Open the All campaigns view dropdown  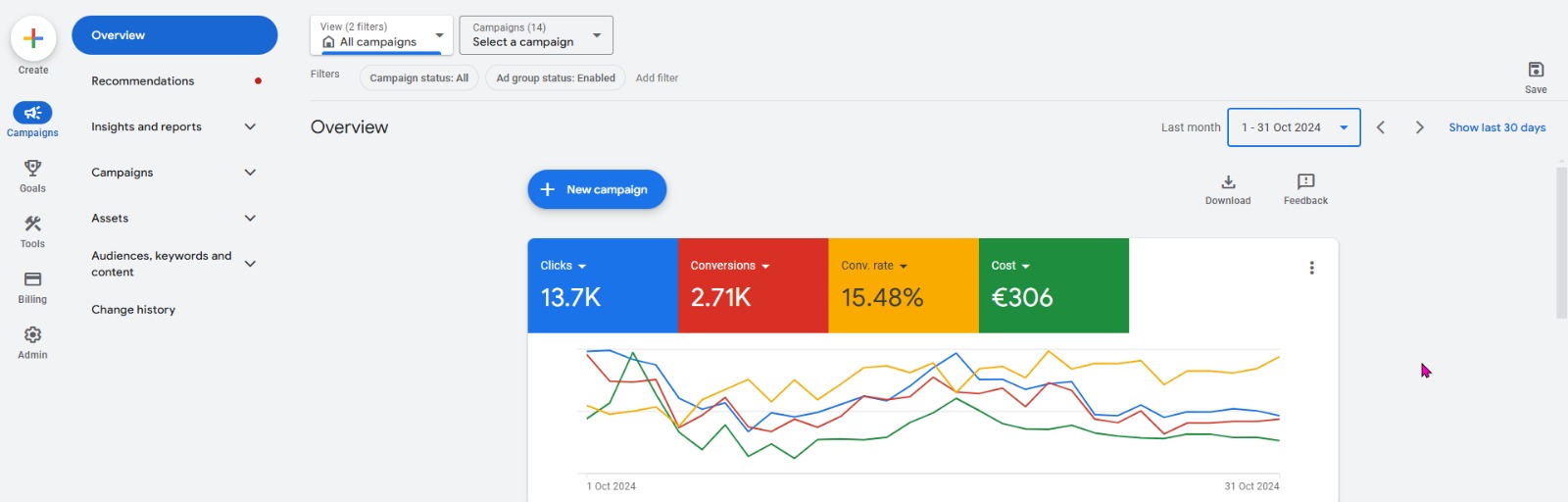pyautogui.click(x=381, y=35)
